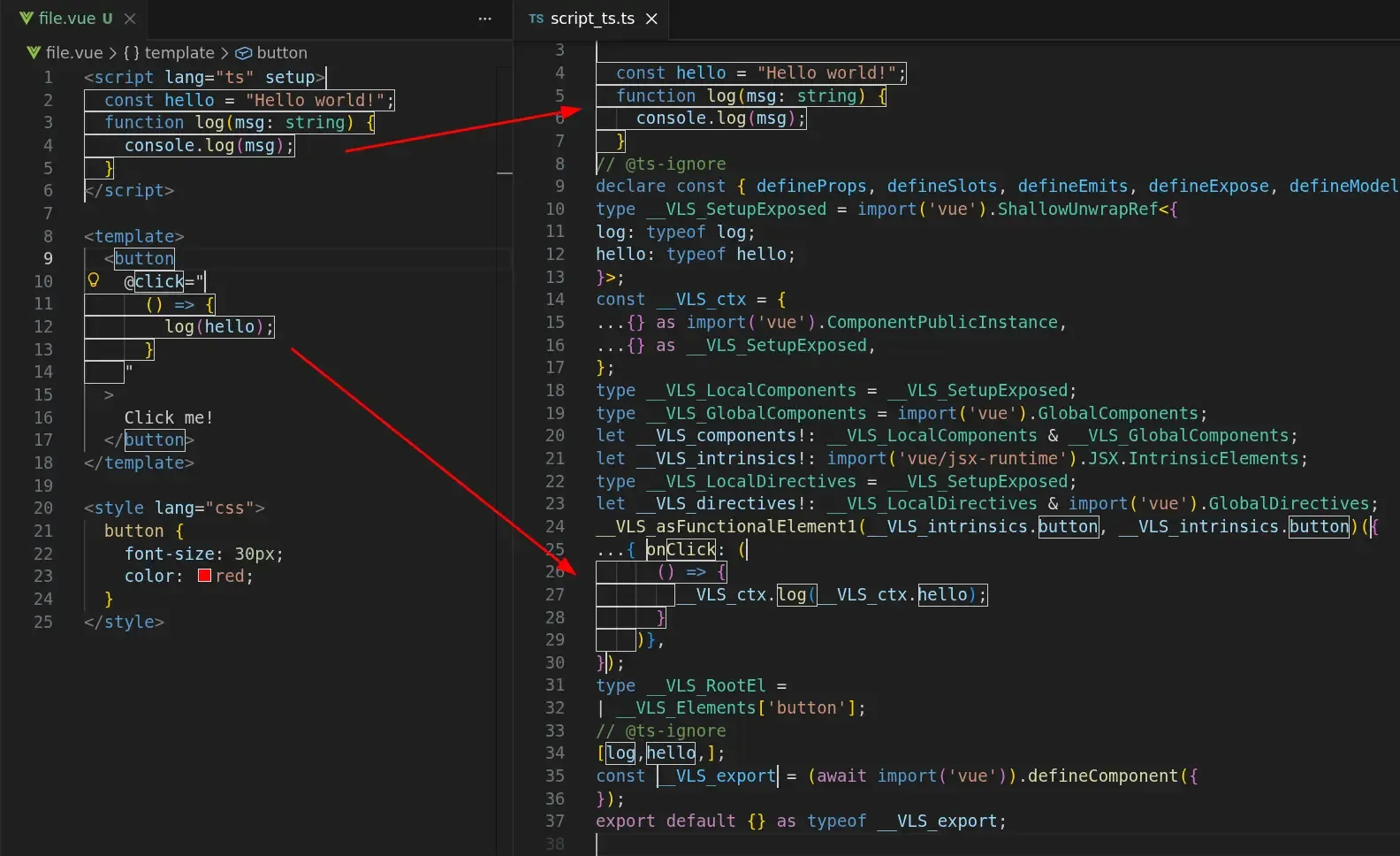Open the script_ts.ts editor tab
The width and height of the screenshot is (1400, 856).
[x=593, y=19]
